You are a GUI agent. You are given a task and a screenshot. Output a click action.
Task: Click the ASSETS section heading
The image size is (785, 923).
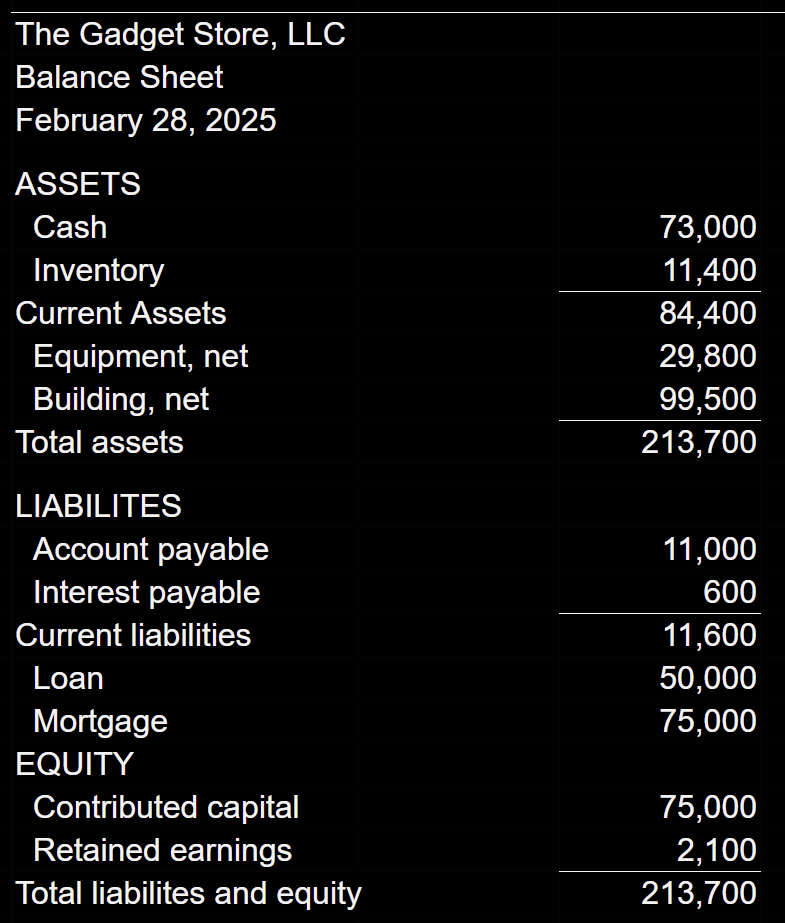[x=78, y=184]
